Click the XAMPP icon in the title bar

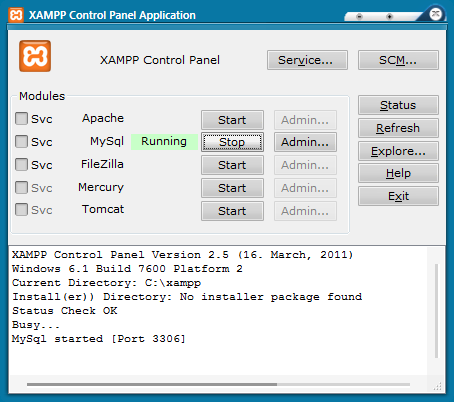click(x=16, y=15)
